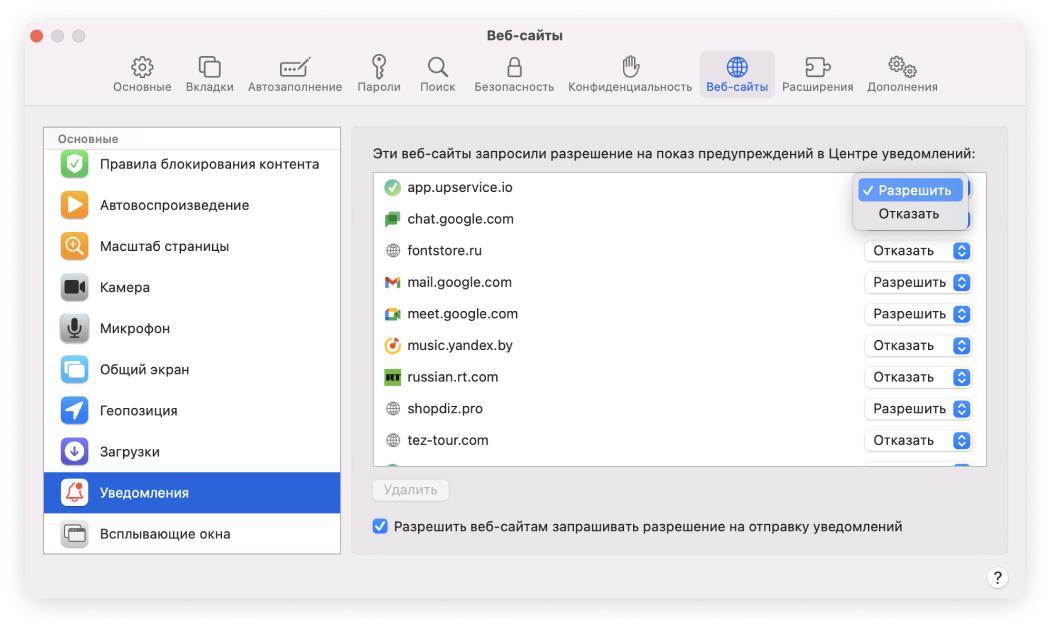This screenshot has height=628, width=1050.
Task: Click the Камера icon in the sidebar
Action: (74, 287)
